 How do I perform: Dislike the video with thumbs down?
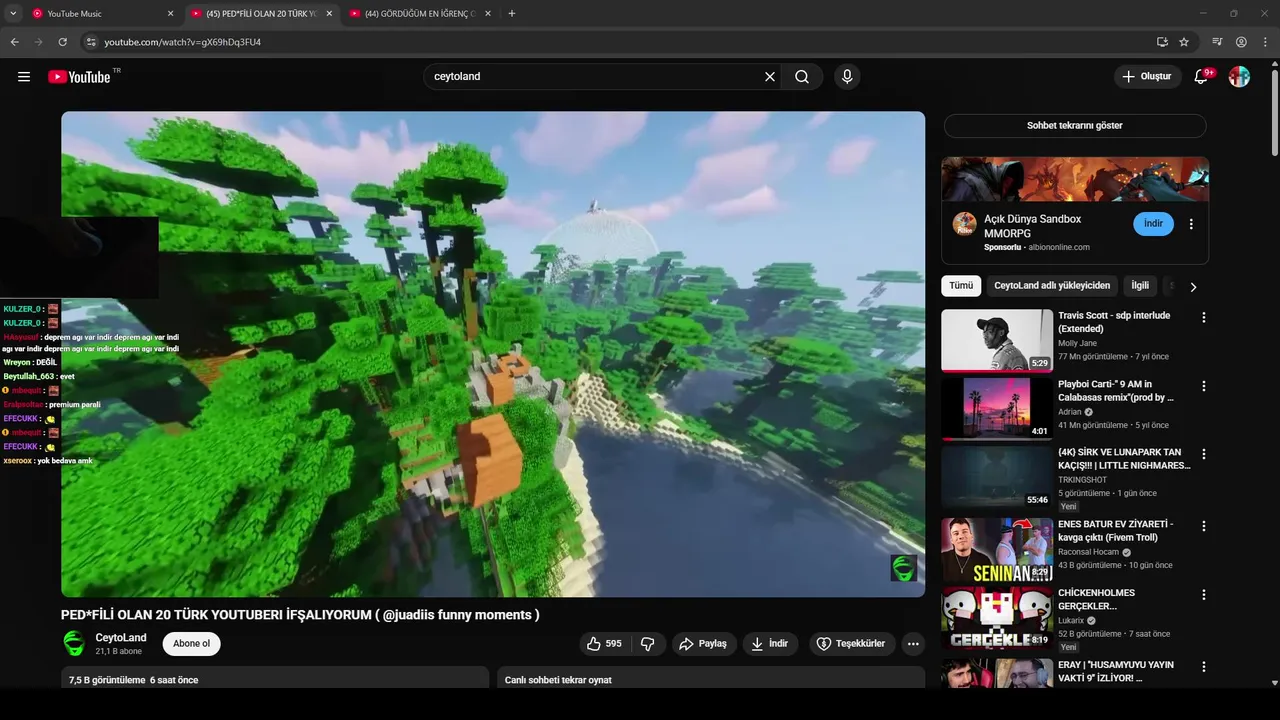(x=648, y=644)
